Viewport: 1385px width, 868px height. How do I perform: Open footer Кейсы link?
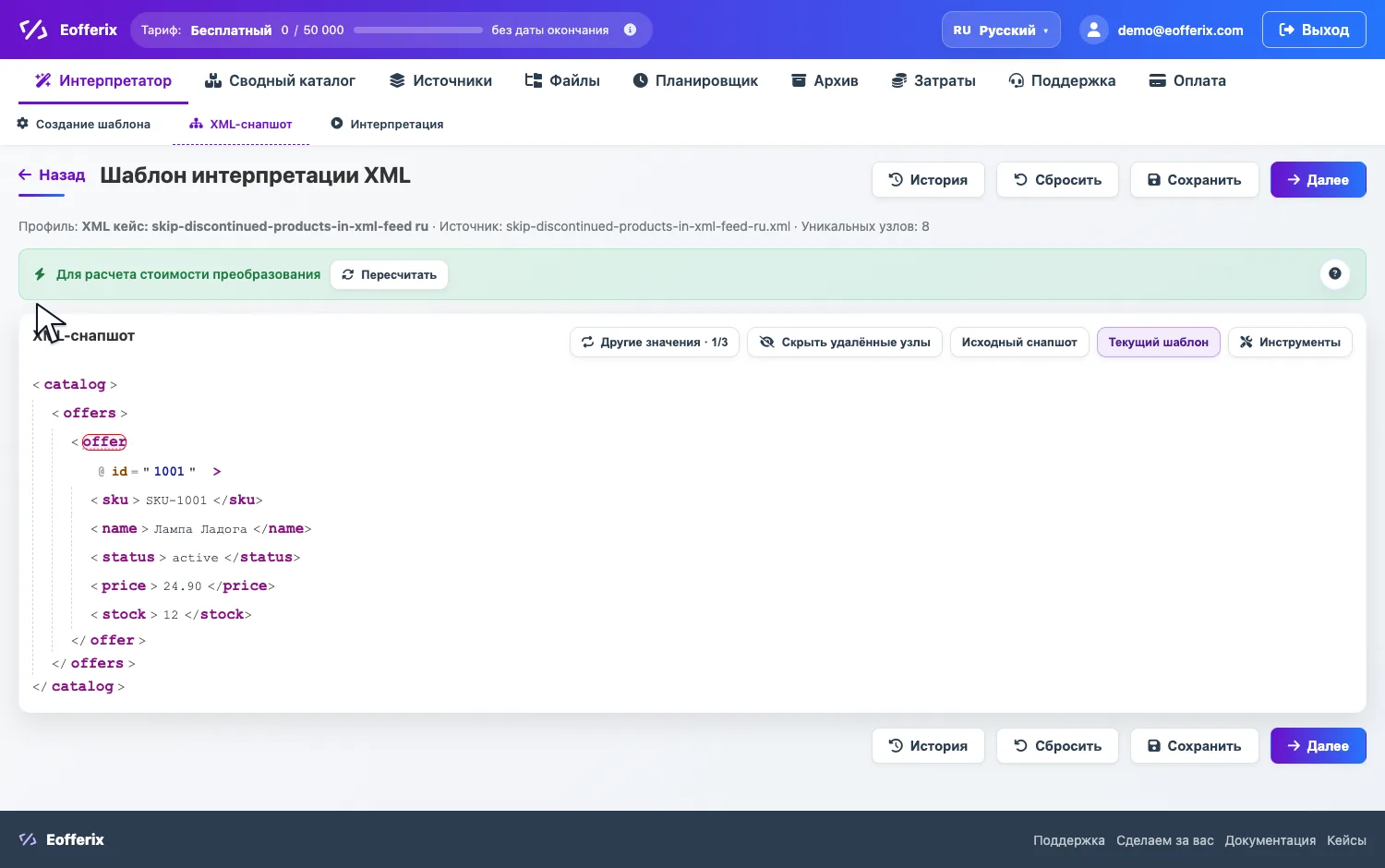(x=1346, y=840)
